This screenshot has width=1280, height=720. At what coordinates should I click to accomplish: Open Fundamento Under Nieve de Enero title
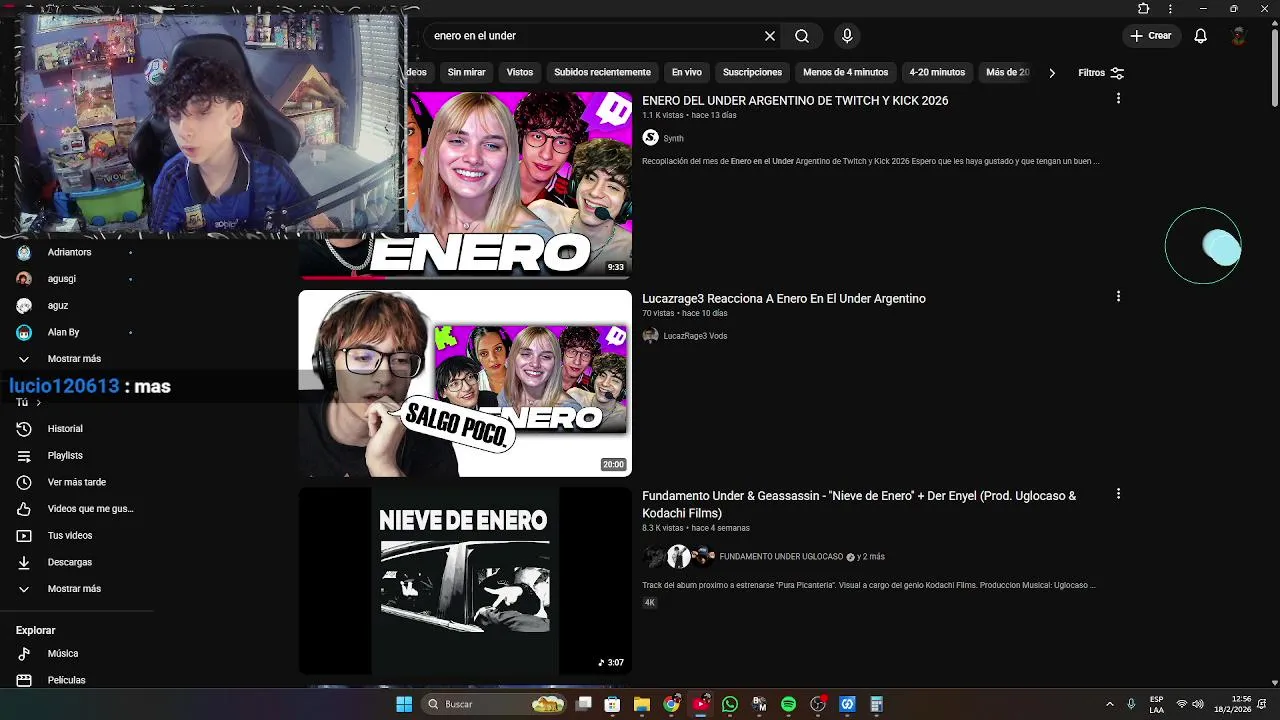click(x=859, y=505)
